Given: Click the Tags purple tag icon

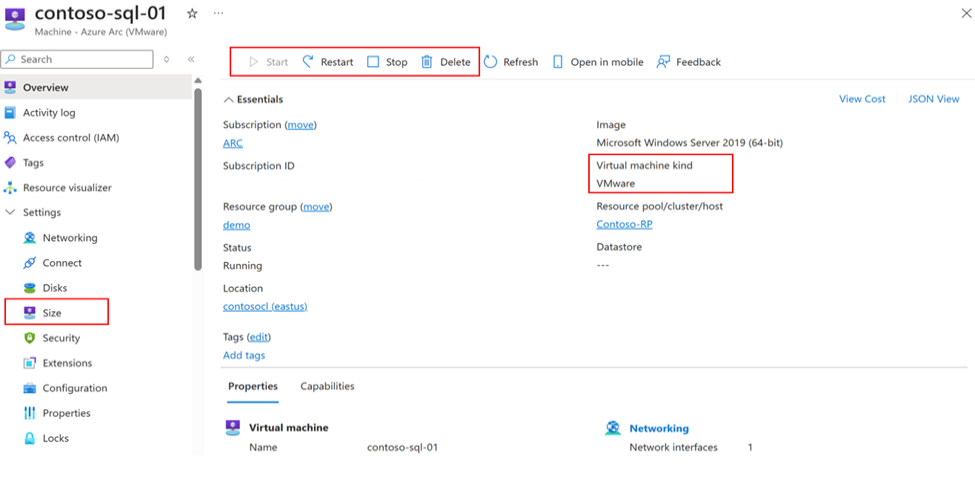Looking at the screenshot, I should [10, 163].
